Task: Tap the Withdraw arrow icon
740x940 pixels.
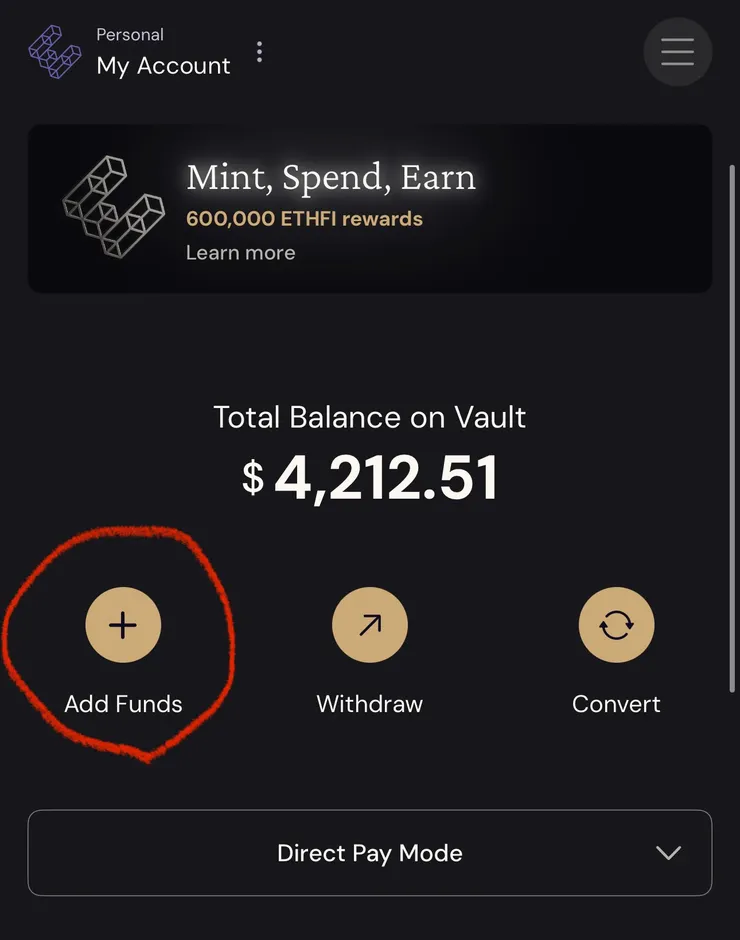Action: (x=370, y=625)
